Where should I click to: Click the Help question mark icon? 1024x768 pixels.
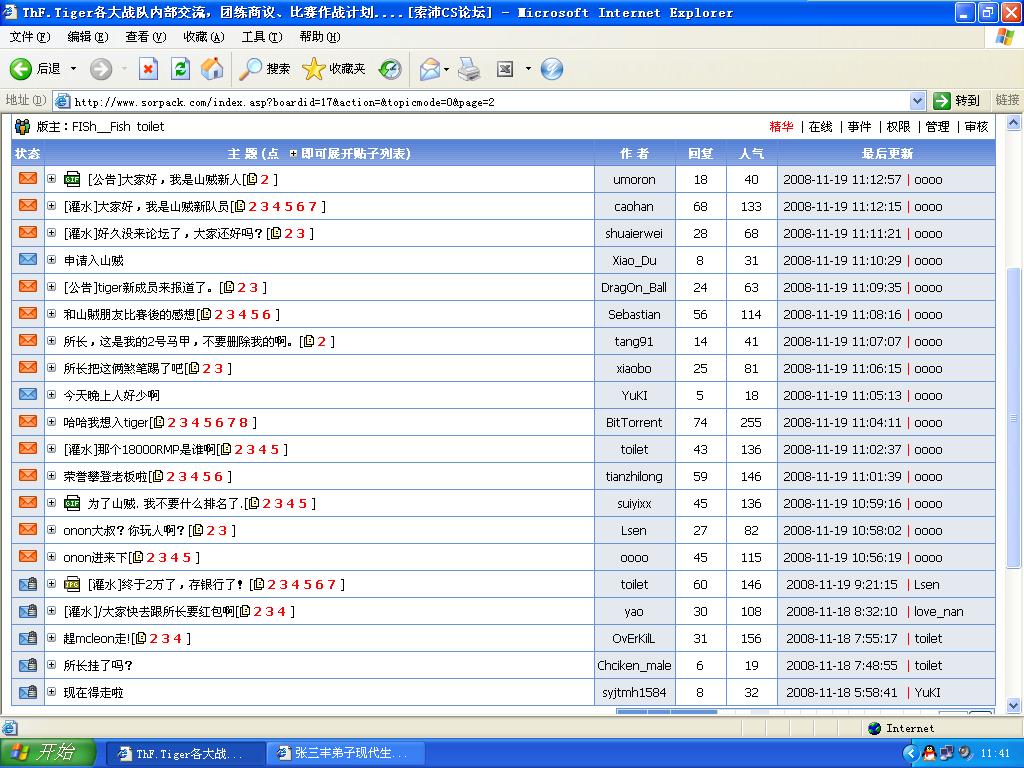(552, 69)
